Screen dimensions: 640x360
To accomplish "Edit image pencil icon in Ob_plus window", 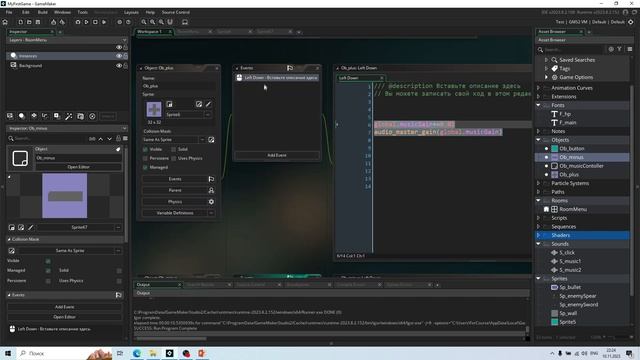I will coord(208,104).
